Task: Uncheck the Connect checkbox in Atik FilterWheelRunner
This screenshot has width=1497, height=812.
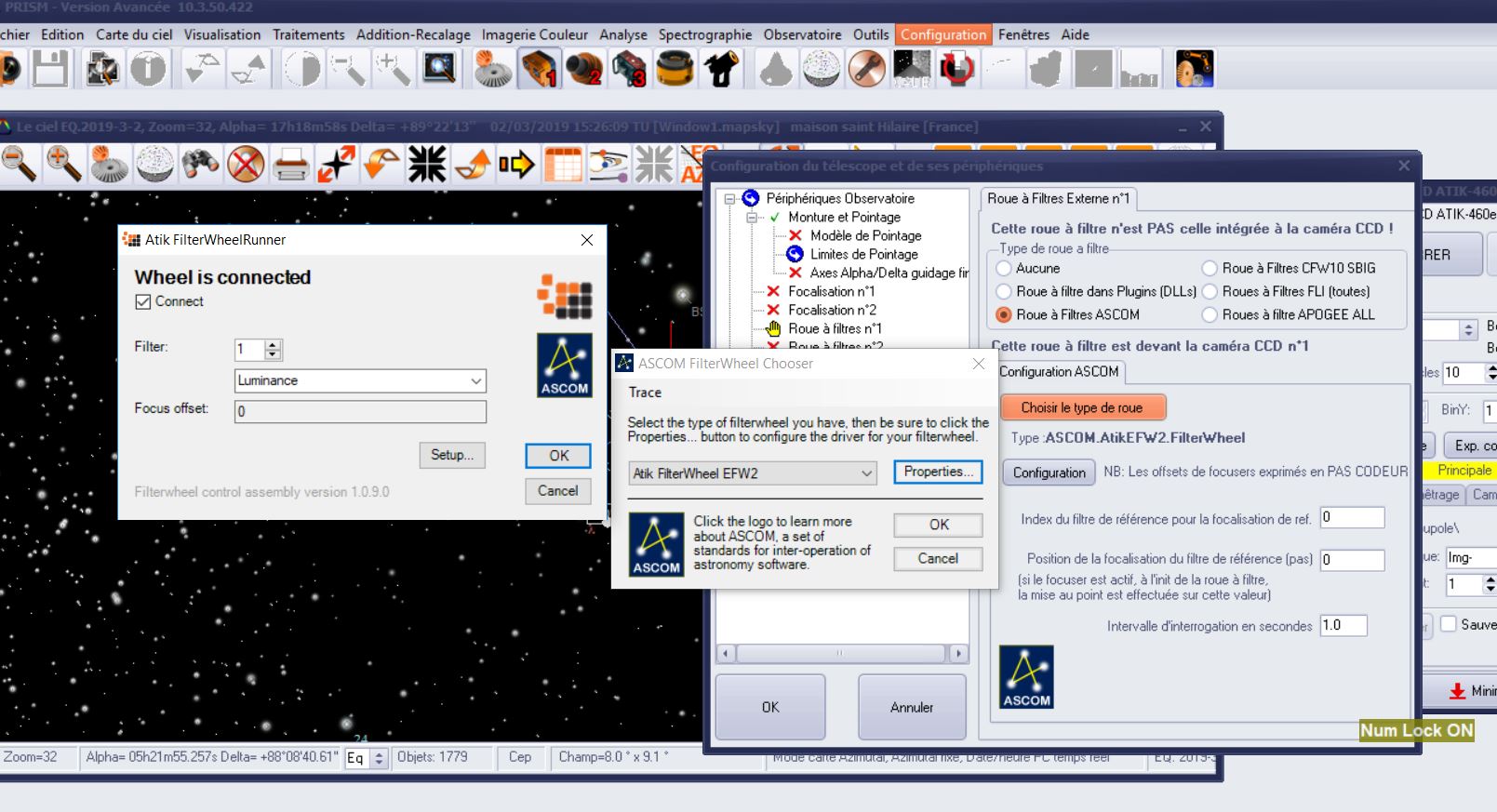Action: point(143,301)
